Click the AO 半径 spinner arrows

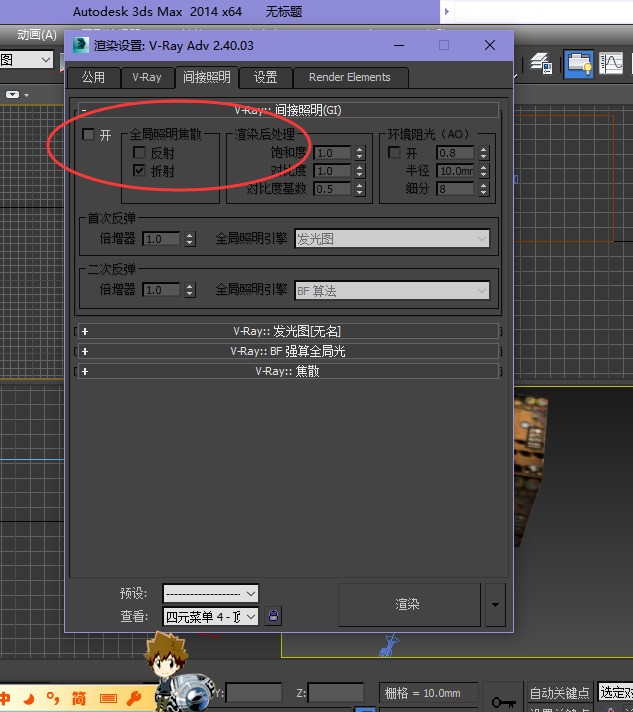[x=484, y=171]
